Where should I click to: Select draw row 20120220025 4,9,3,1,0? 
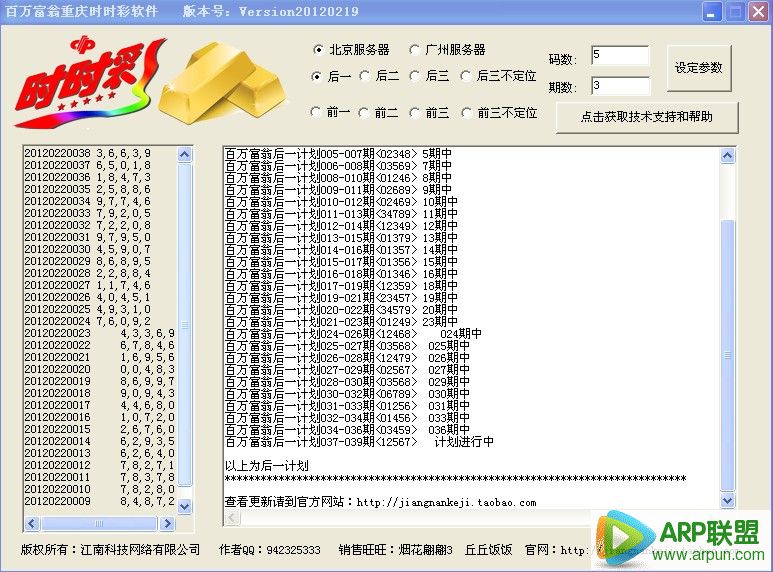[x=88, y=309]
